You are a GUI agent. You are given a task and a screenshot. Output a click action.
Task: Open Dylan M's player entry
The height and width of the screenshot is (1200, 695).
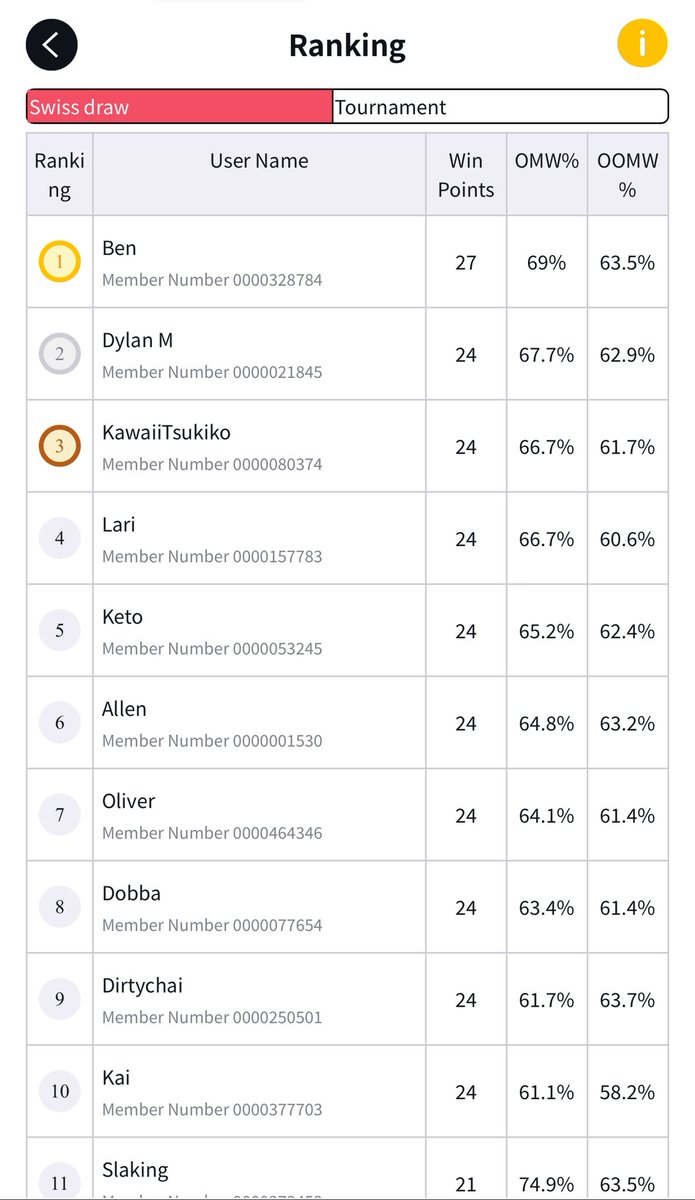tap(137, 340)
